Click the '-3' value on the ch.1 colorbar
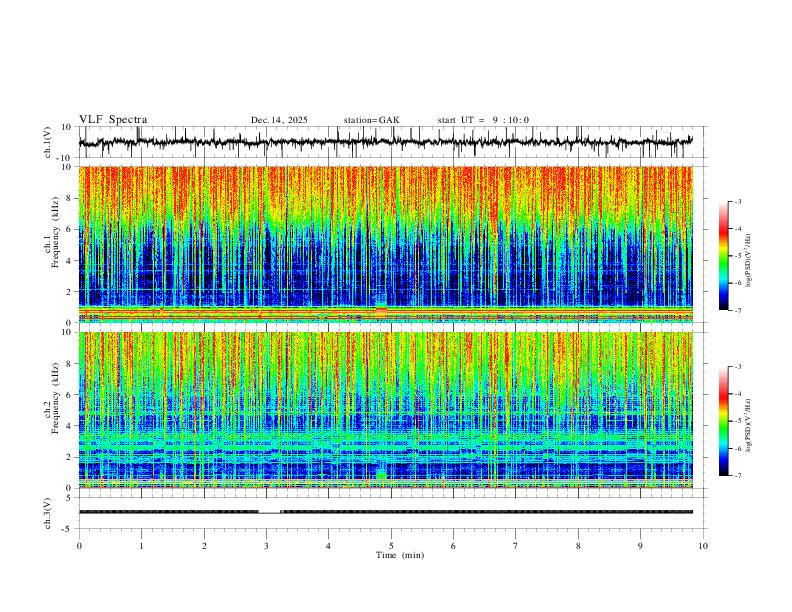792x612 pixels. [737, 201]
